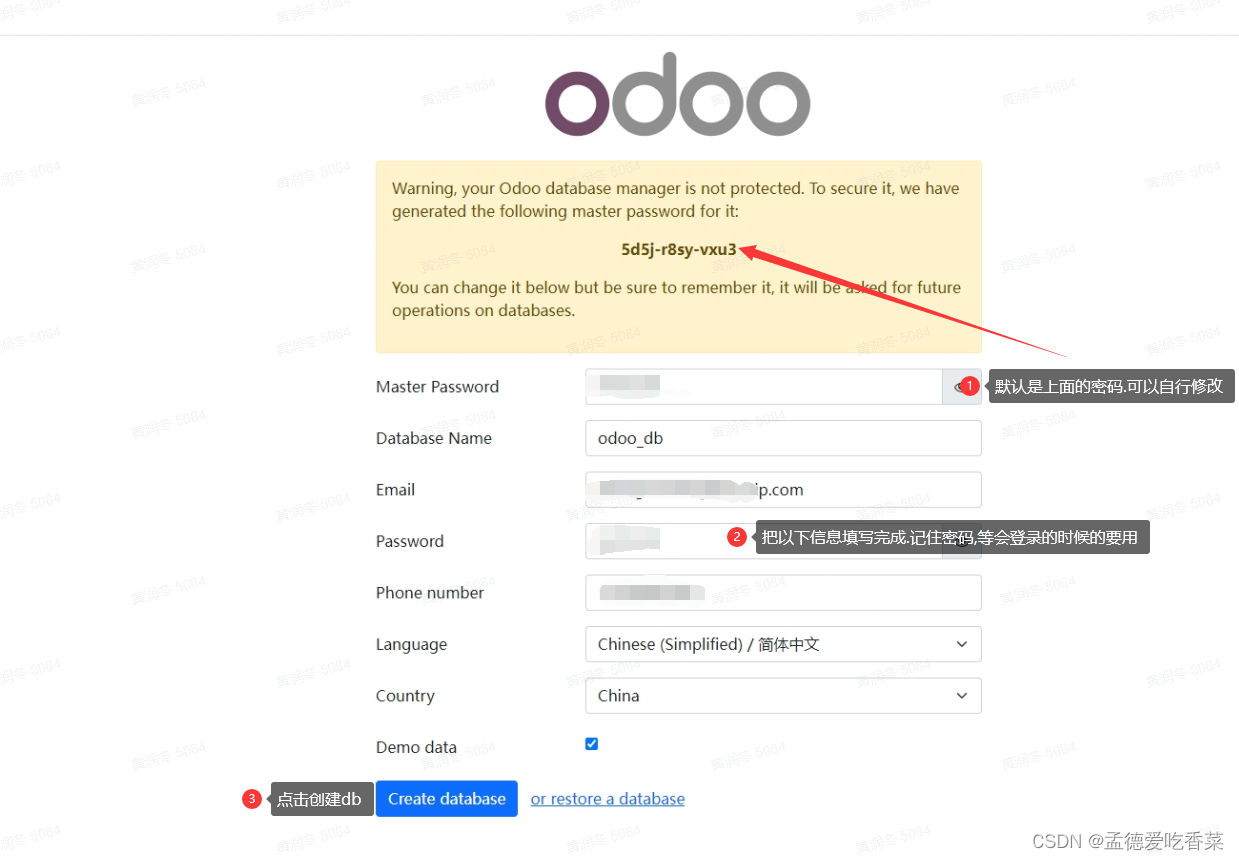
Task: Select the Database Name field containing odoo_db
Action: (783, 438)
